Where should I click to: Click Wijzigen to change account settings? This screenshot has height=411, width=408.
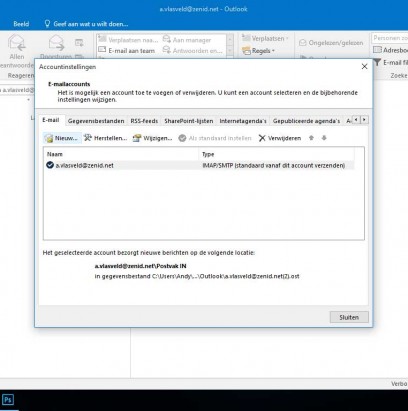(x=152, y=138)
